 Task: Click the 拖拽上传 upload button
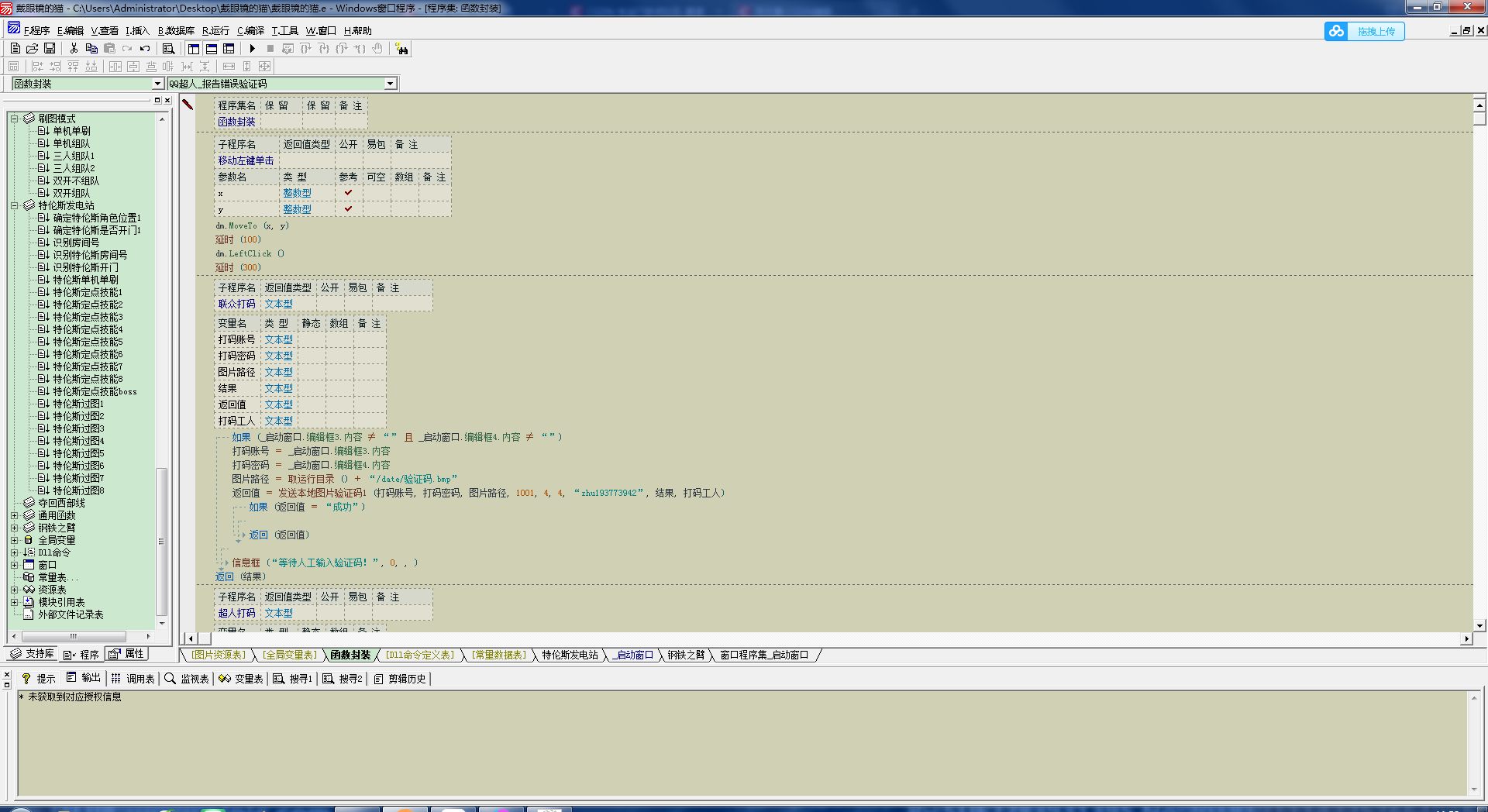tap(1376, 31)
